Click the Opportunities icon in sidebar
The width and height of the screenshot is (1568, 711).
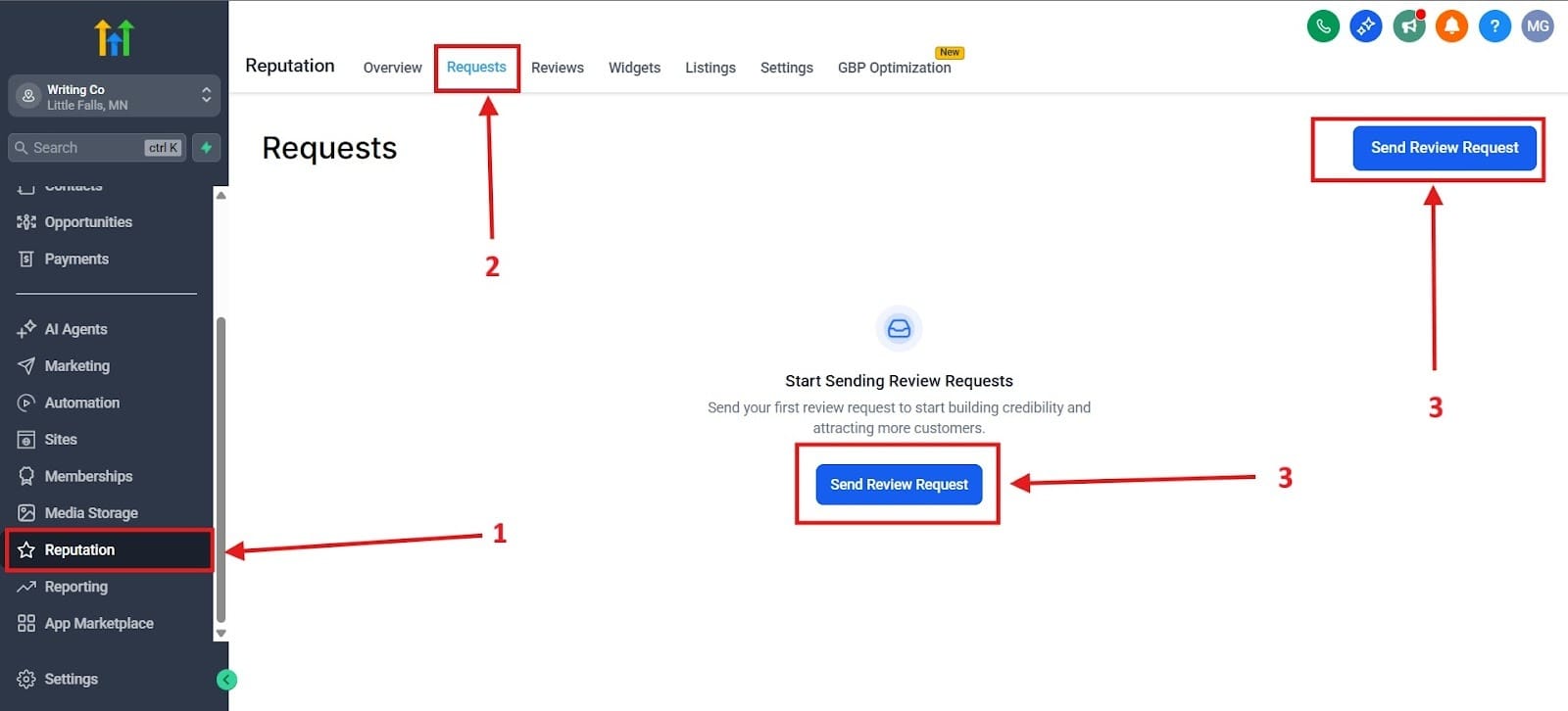26,222
